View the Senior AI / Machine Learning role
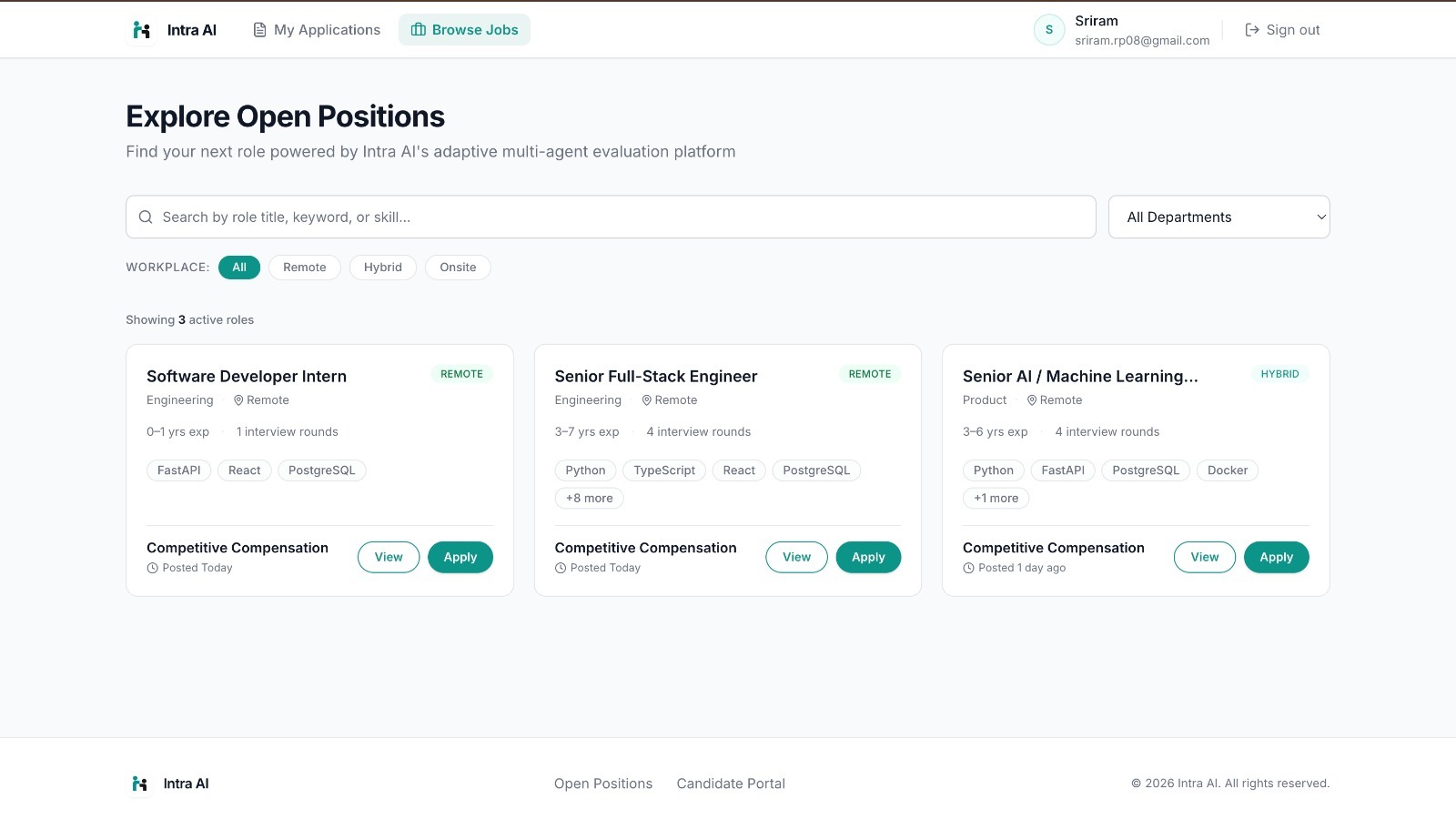 click(x=1205, y=558)
